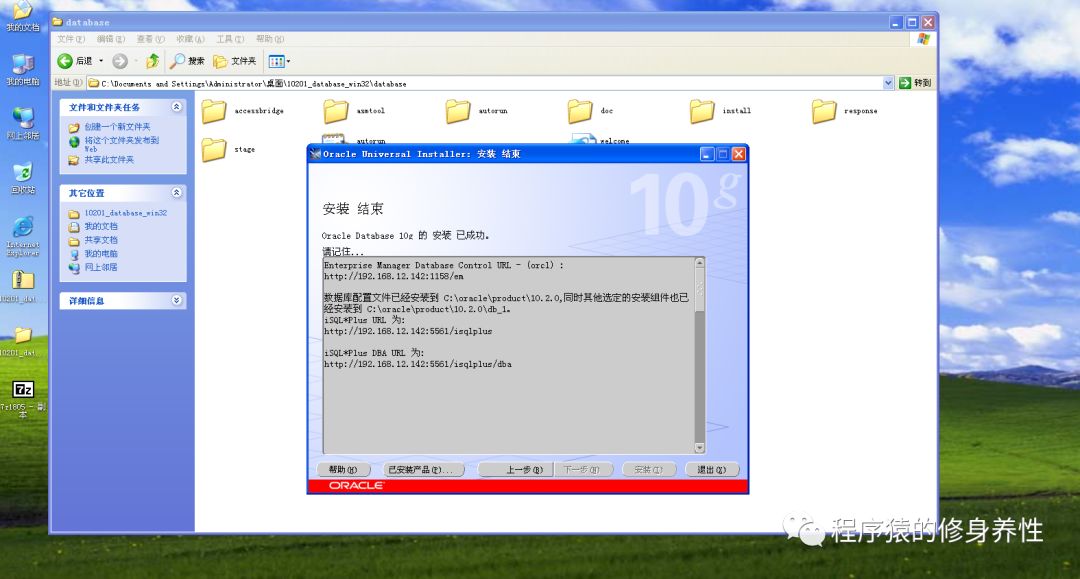The height and width of the screenshot is (579, 1080).
Task: Select the doc folder
Action: 580,111
